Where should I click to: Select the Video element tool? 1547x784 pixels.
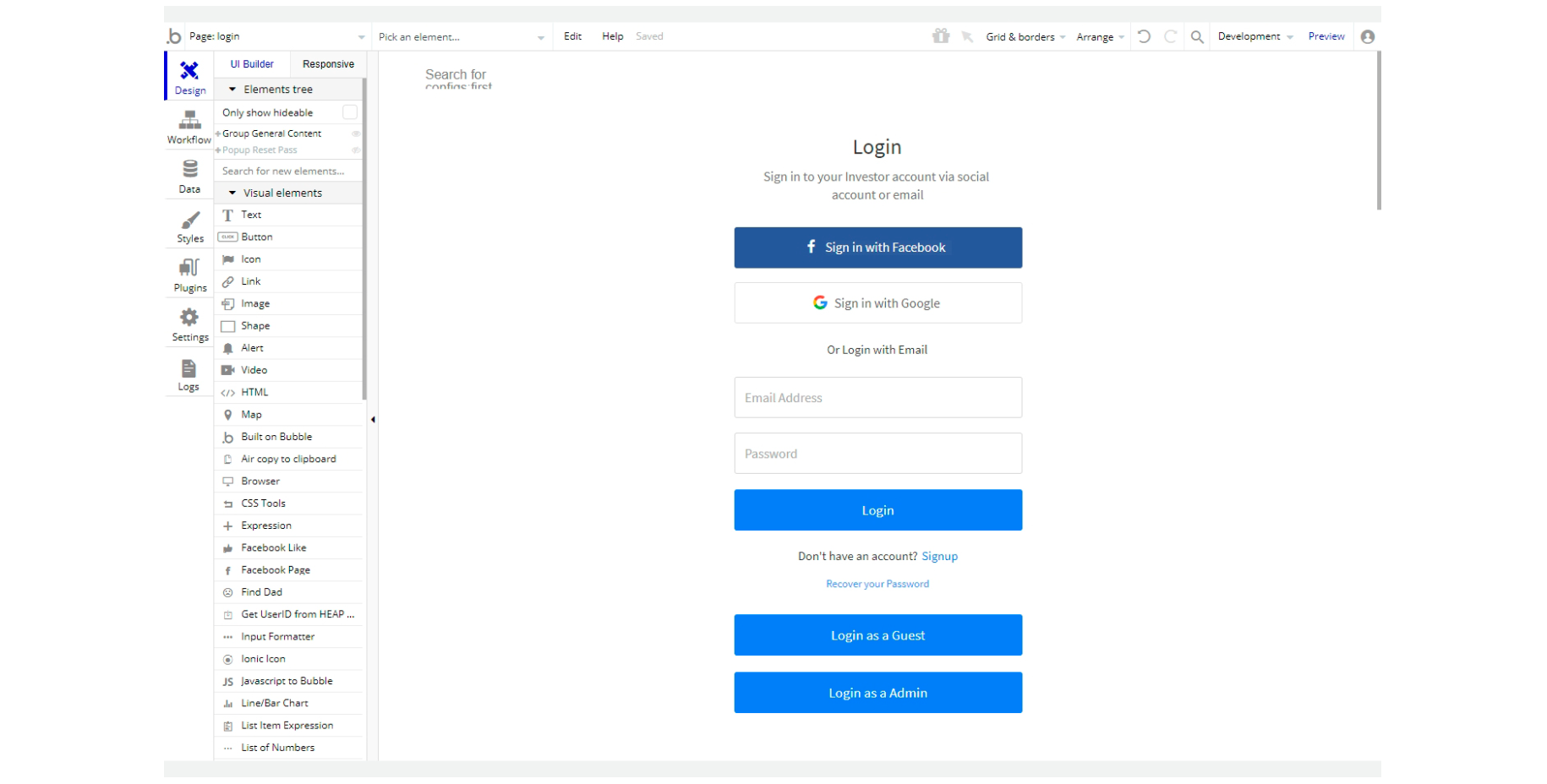point(289,370)
